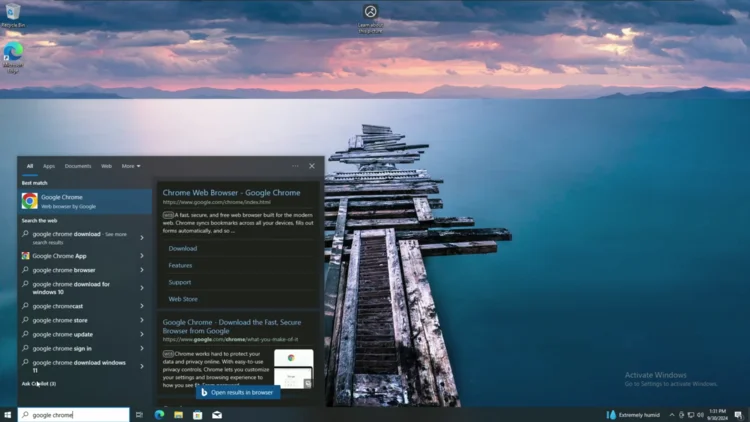Expand 'google chrome sign in' suggestion arrow
This screenshot has width=750, height=422.
tap(142, 348)
